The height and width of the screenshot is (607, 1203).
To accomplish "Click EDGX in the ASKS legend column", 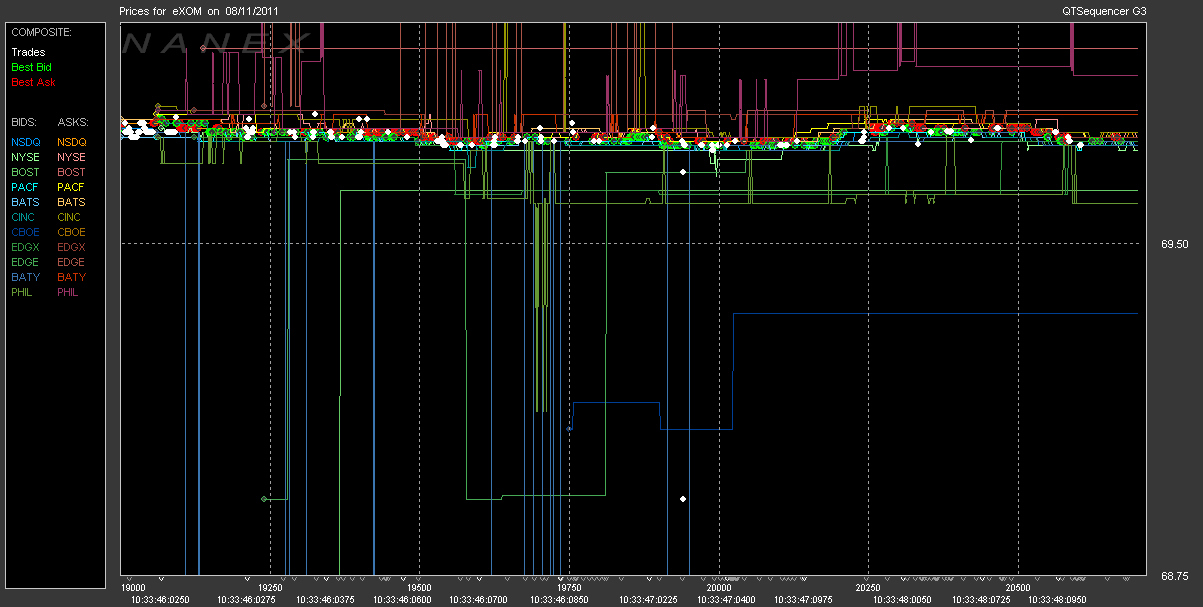I will coord(71,247).
